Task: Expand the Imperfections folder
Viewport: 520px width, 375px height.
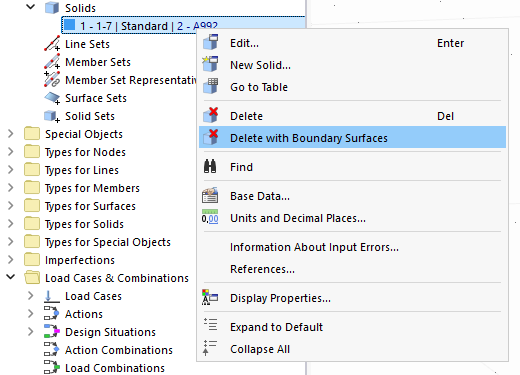Action: (x=11, y=260)
